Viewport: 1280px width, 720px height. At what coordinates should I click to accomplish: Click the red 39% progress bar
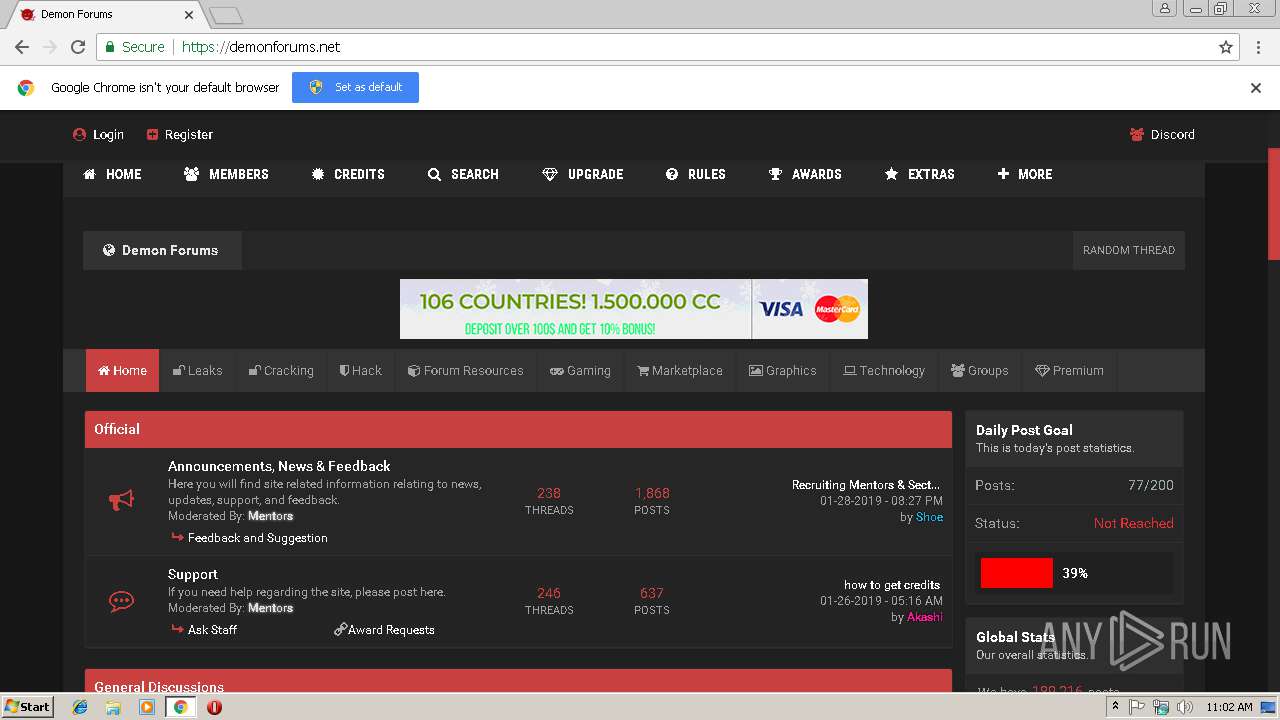coord(1017,573)
